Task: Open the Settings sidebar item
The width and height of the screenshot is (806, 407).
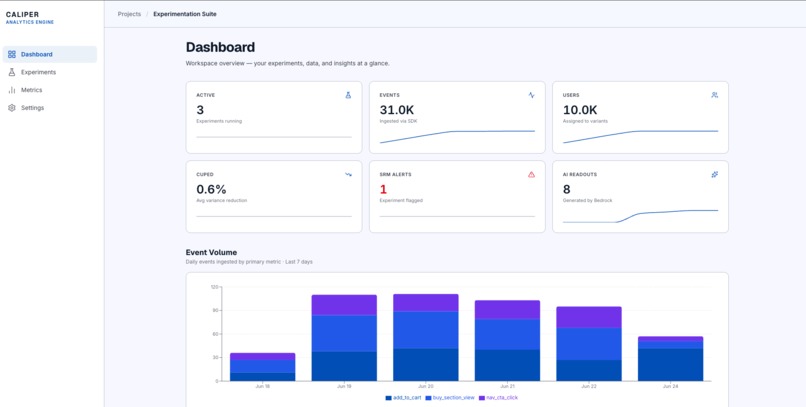Action: click(50, 108)
